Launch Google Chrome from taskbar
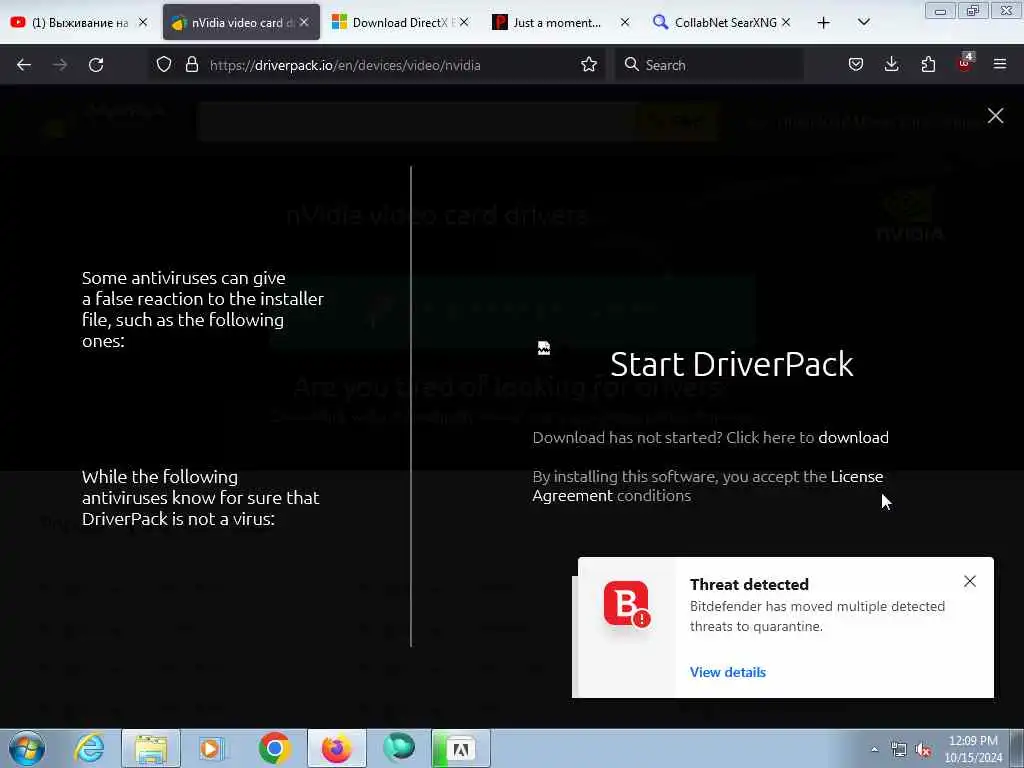Viewport: 1024px width, 768px height. click(x=274, y=748)
